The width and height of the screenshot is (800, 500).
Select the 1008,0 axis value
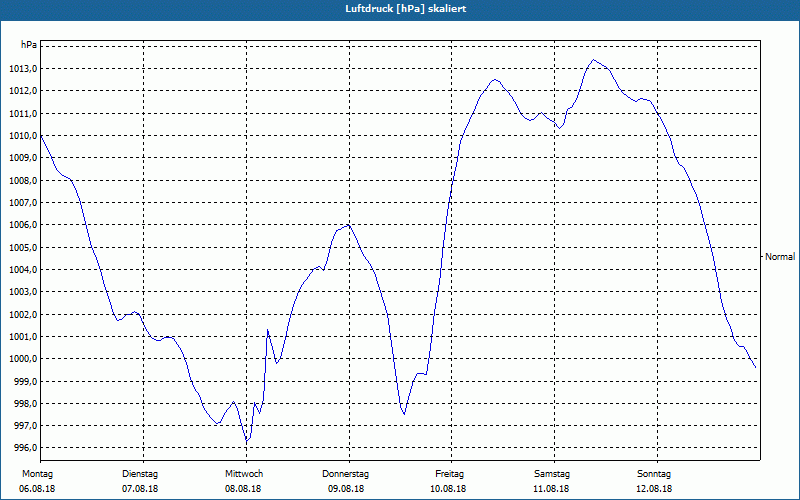pos(23,181)
